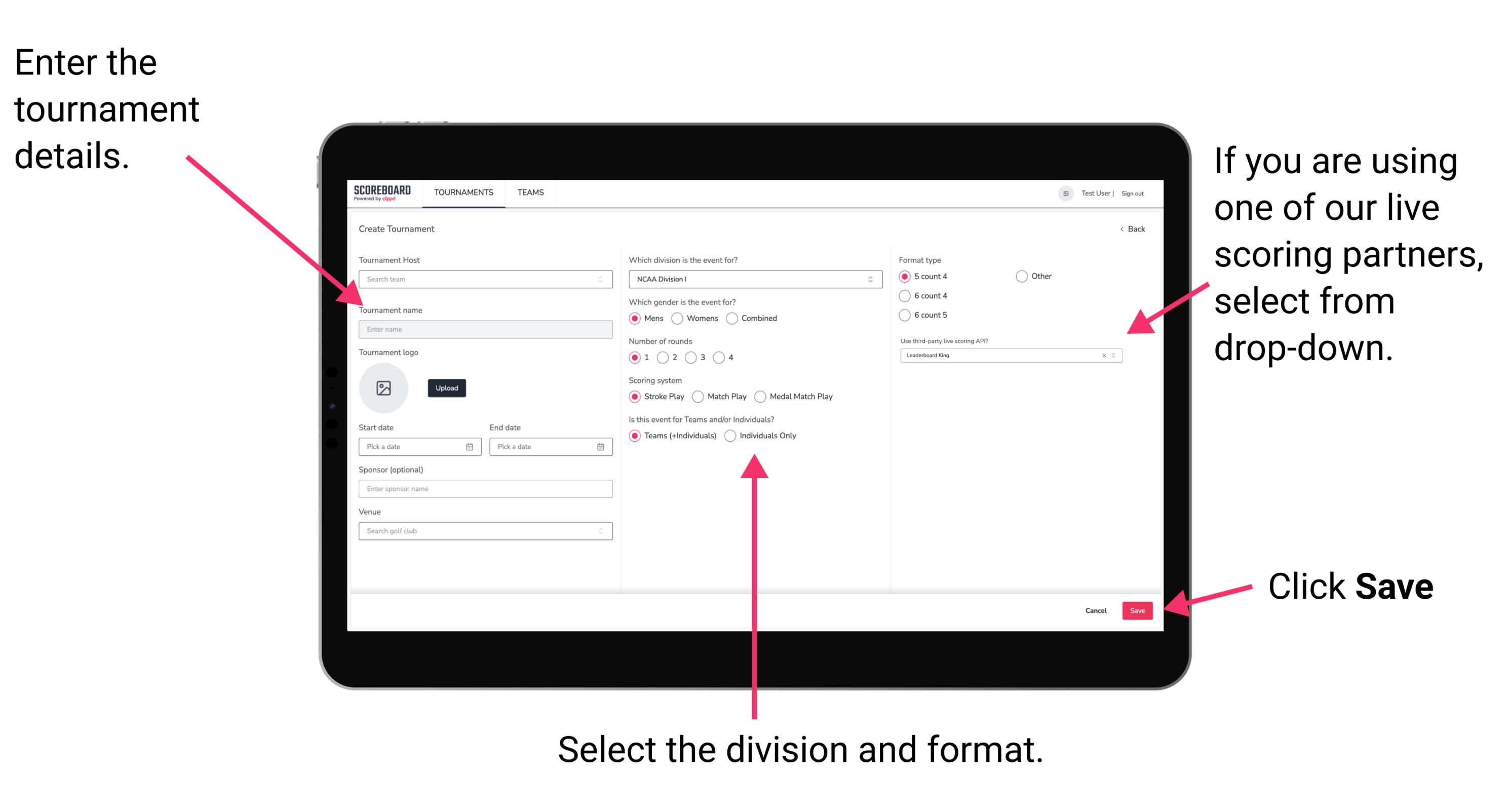The height and width of the screenshot is (812, 1509).
Task: Click the Upload button for tournament logo
Action: [x=447, y=388]
